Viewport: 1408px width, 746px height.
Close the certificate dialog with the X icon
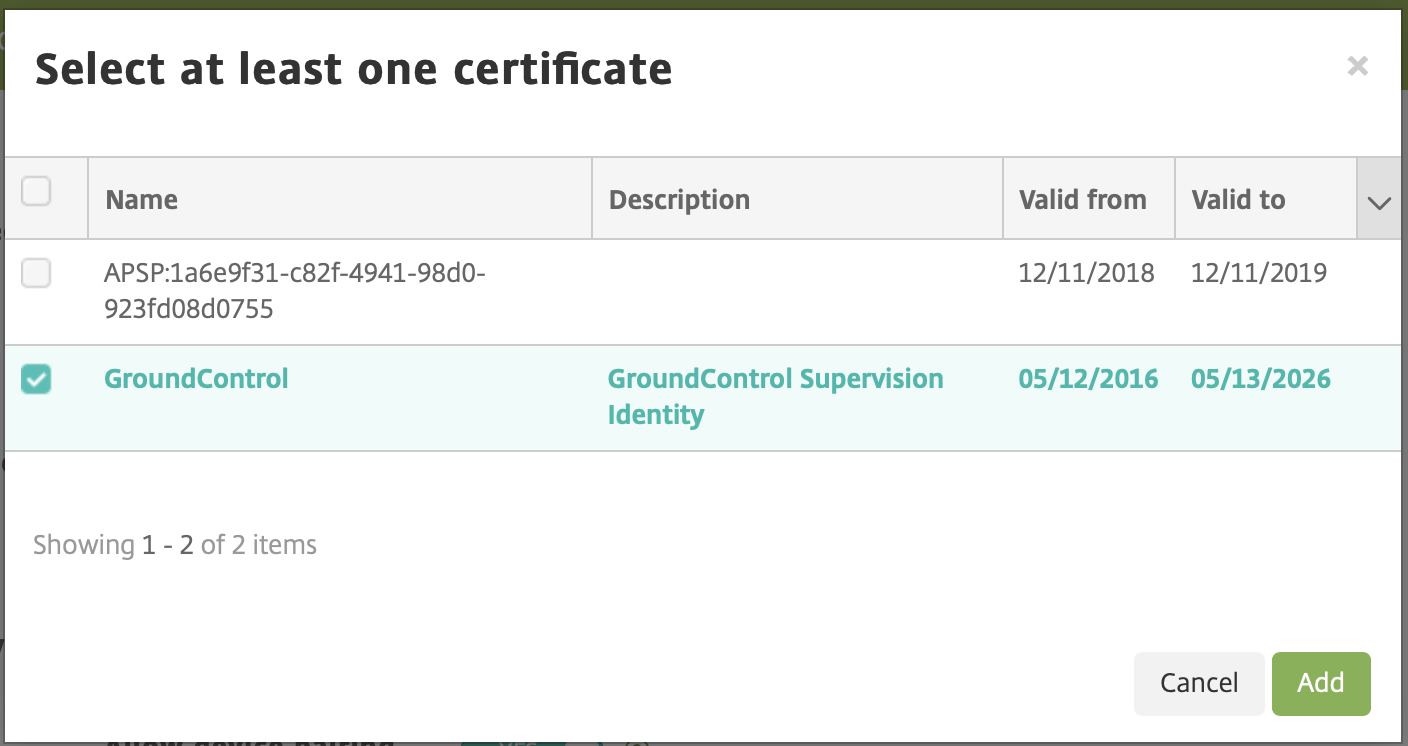click(1357, 66)
